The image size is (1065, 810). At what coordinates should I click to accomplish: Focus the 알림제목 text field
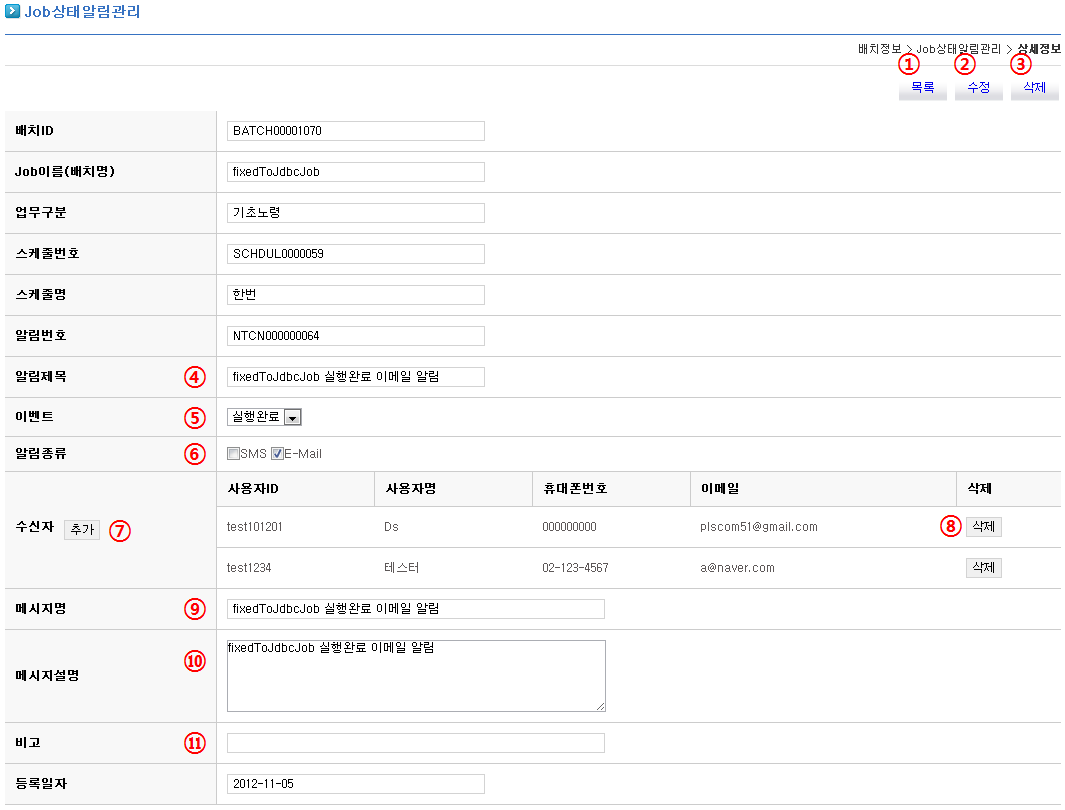(355, 377)
